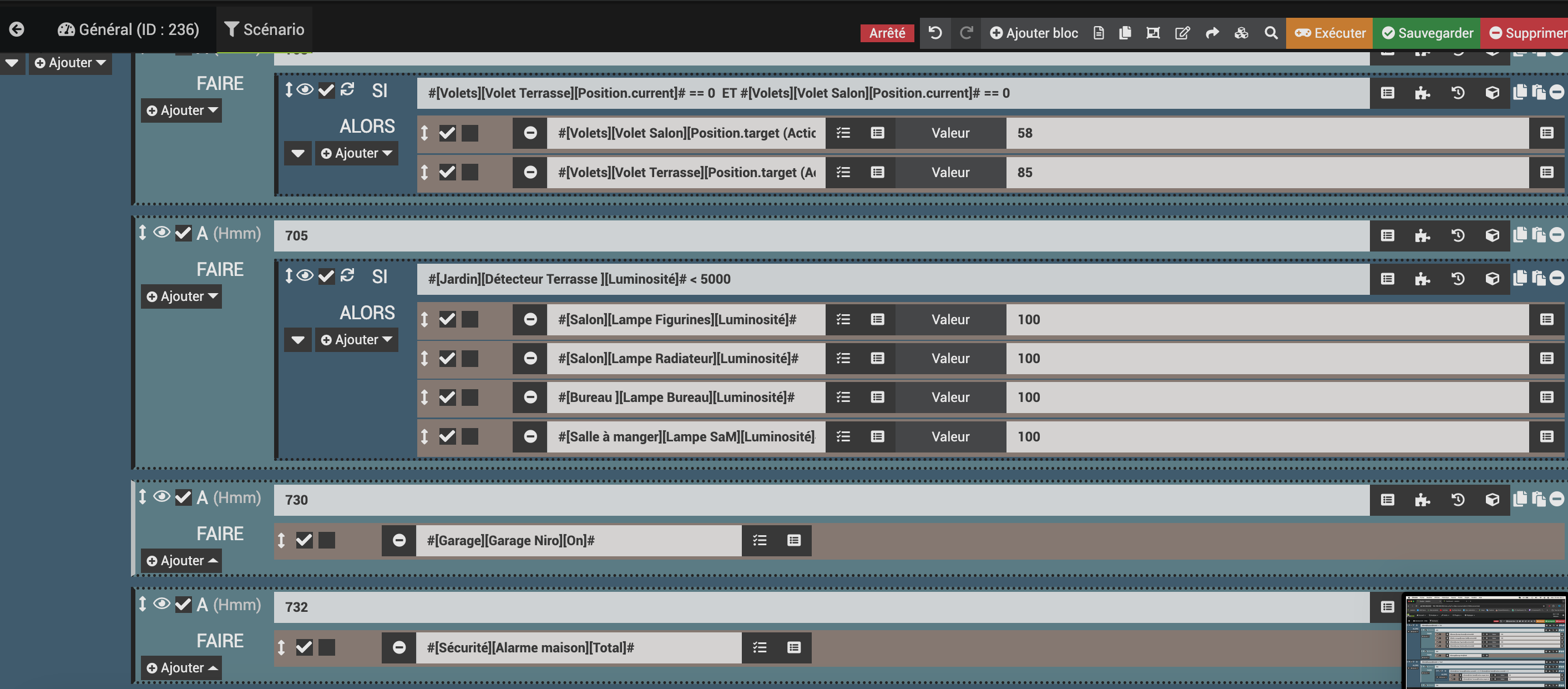Remove the Garage Niro On action
Viewport: 1568px width, 689px height.
pos(399,540)
